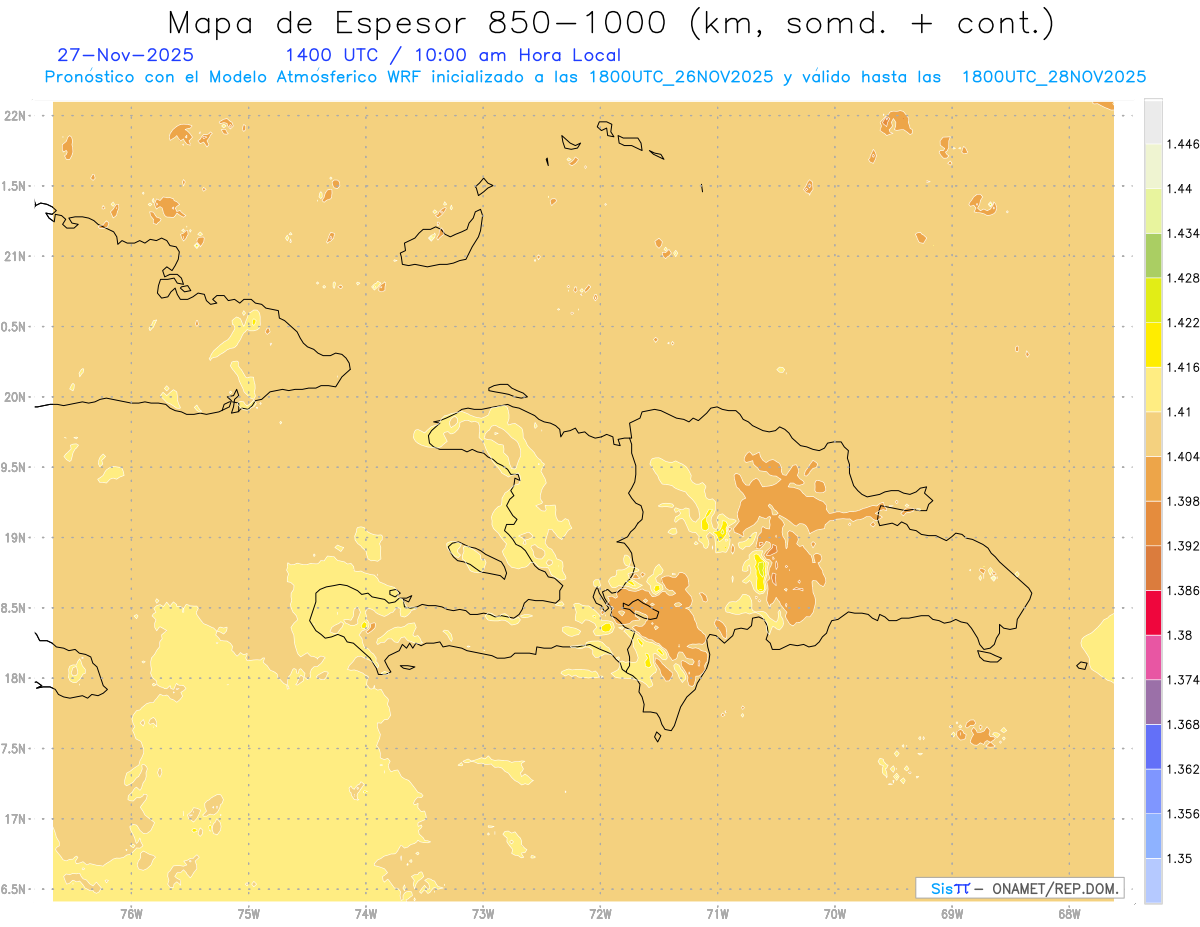Click the 72W longitude tick label

pyautogui.click(x=600, y=913)
